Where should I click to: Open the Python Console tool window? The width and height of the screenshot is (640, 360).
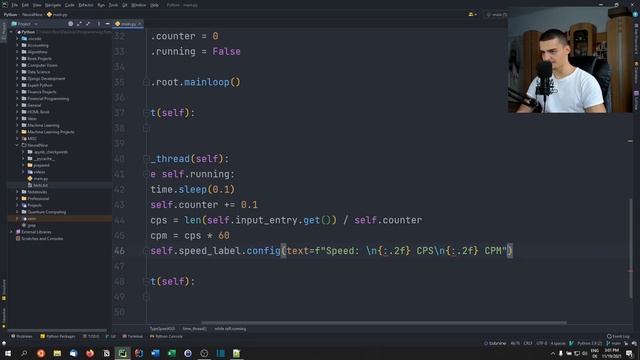(x=166, y=336)
